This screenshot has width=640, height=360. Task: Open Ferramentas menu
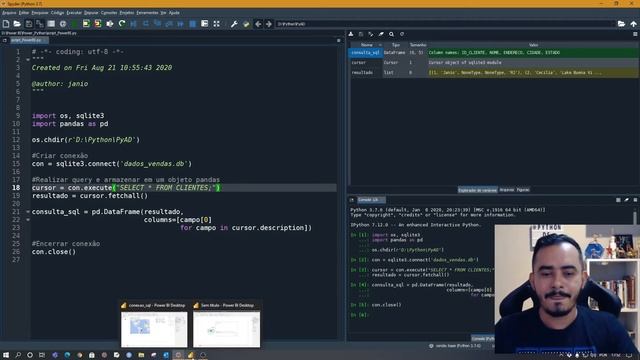pyautogui.click(x=147, y=13)
